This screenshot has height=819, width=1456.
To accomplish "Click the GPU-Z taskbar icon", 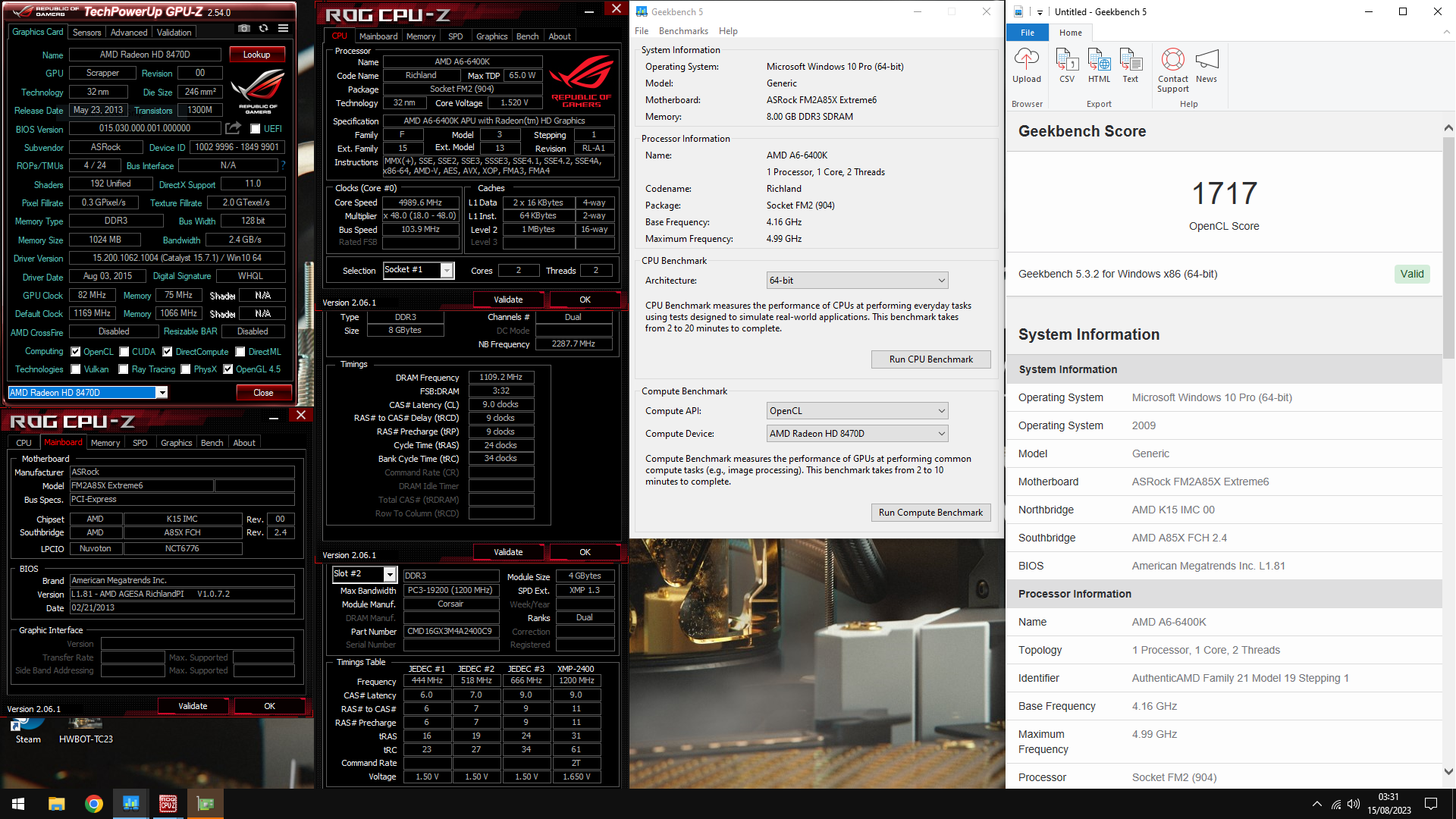I will point(206,804).
